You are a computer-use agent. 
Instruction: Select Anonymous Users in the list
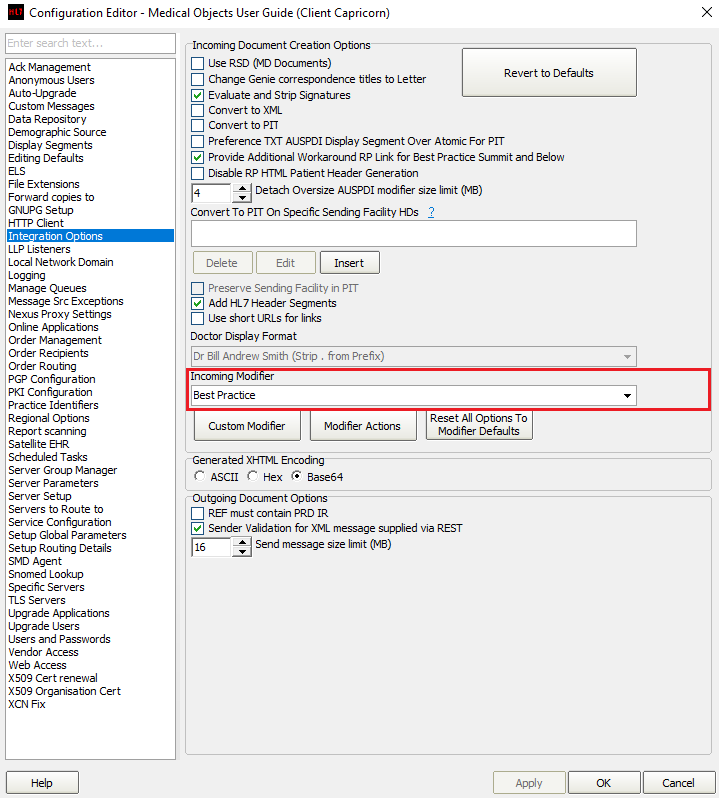[x=51, y=80]
